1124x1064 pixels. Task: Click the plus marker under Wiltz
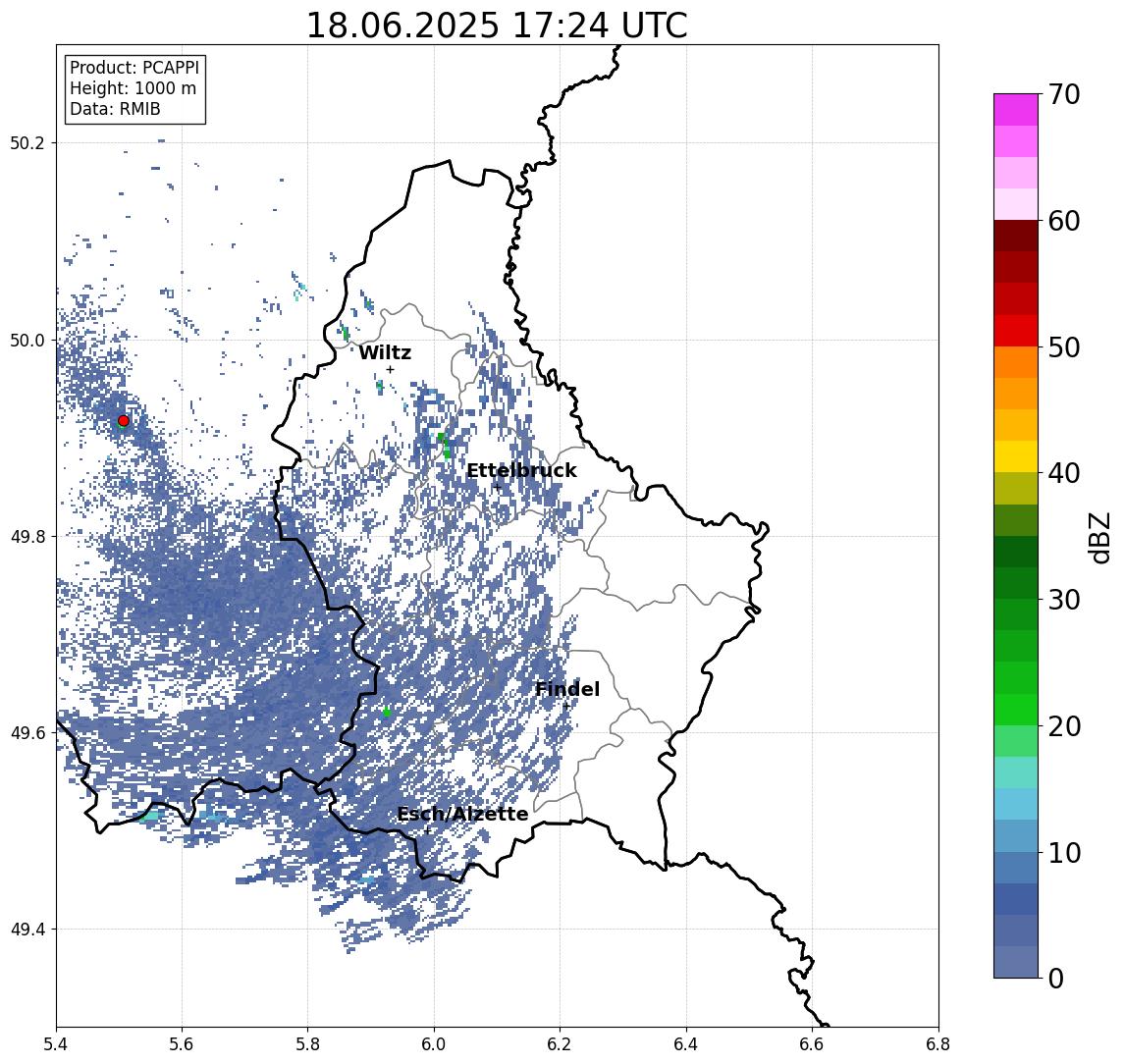tap(390, 369)
